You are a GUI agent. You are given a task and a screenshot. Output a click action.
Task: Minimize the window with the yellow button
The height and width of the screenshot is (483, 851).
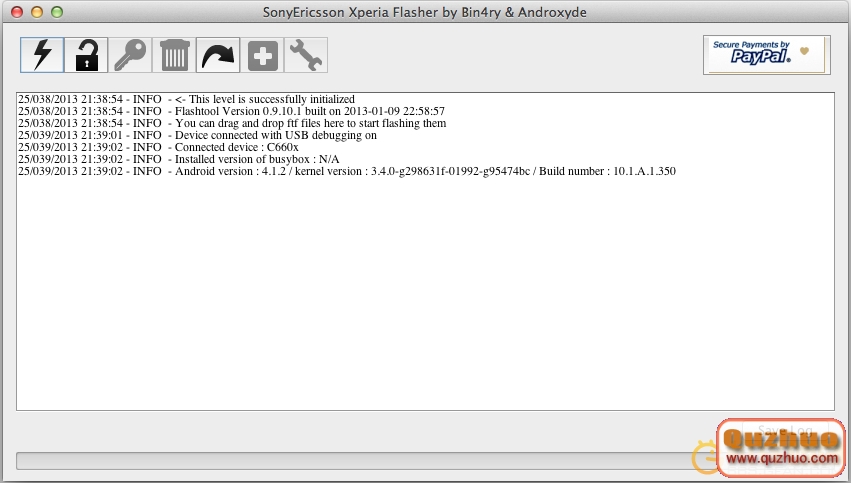tap(37, 12)
